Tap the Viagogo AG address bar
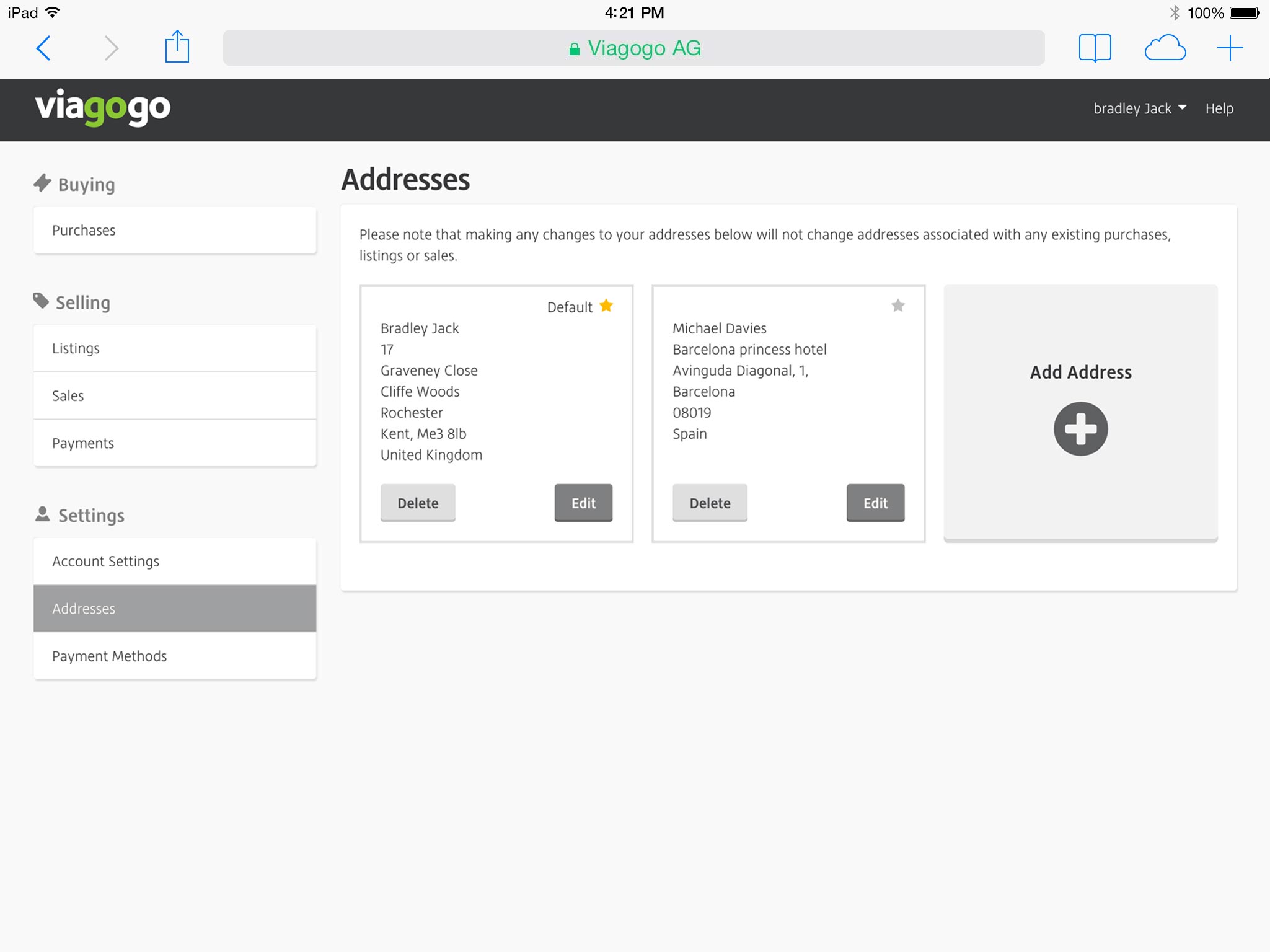1270x952 pixels. [x=633, y=48]
